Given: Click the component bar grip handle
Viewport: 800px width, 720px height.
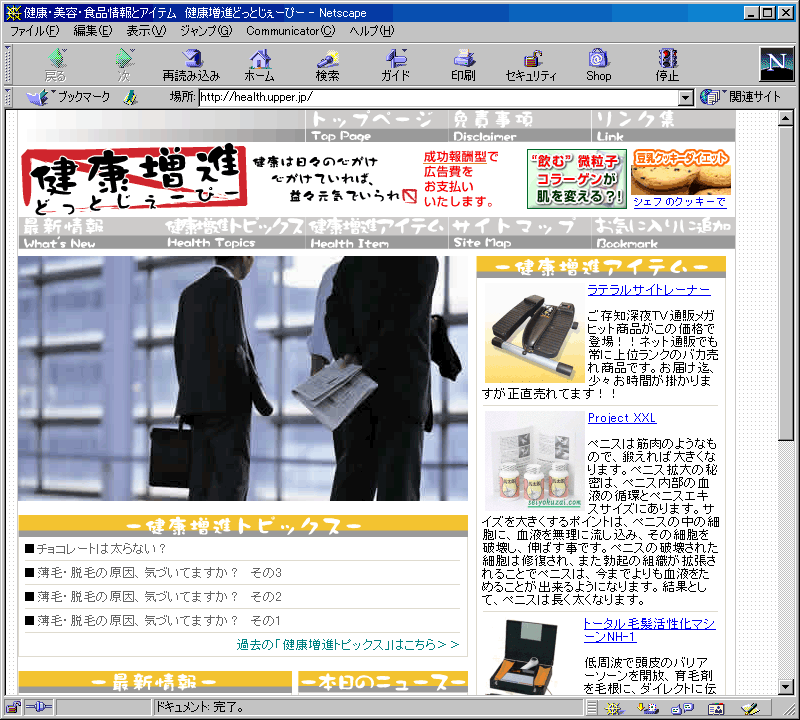Looking at the screenshot, I should [592, 708].
